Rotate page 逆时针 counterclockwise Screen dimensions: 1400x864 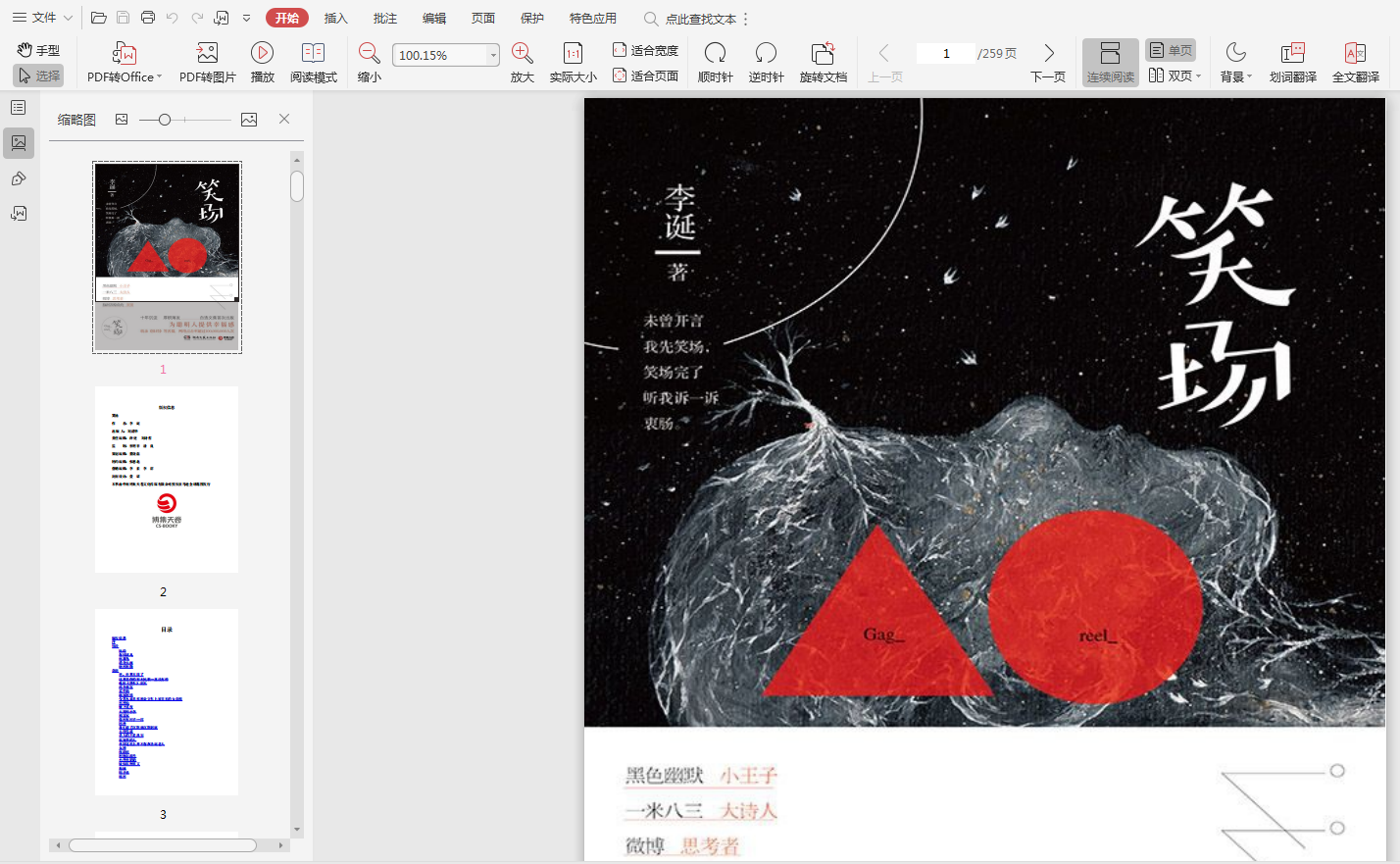[766, 64]
